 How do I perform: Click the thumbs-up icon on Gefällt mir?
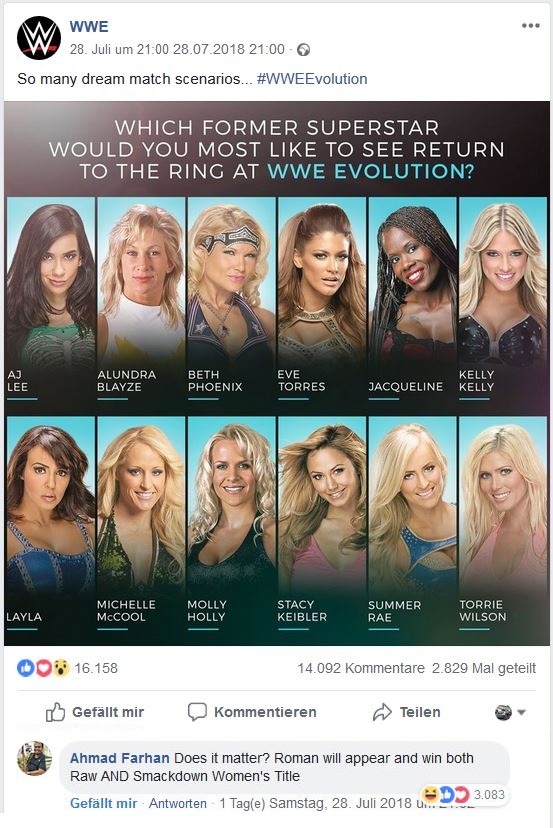point(55,712)
